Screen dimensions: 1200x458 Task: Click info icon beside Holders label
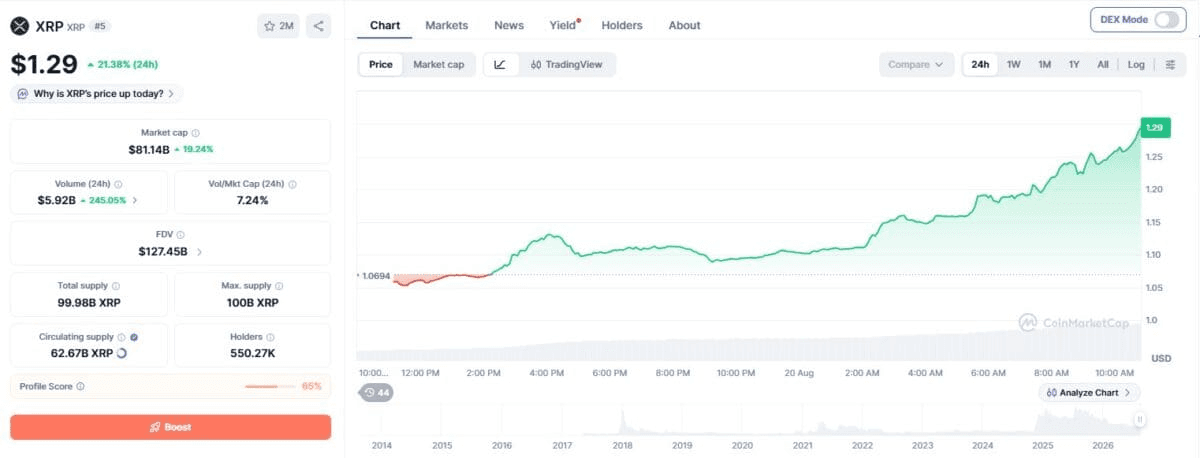(x=270, y=337)
